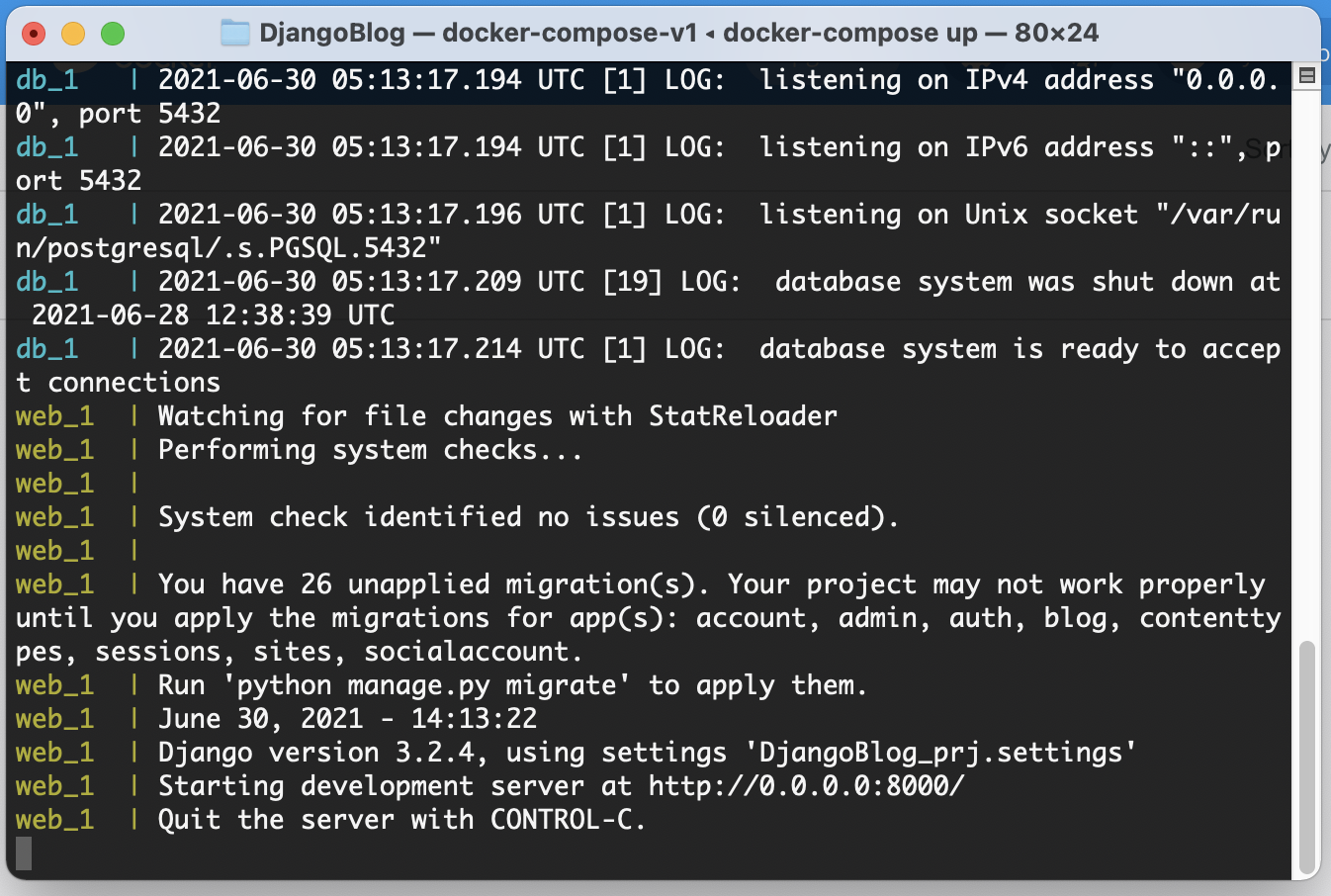
Task: Click the window title text DjangoBlog
Action: [x=332, y=33]
